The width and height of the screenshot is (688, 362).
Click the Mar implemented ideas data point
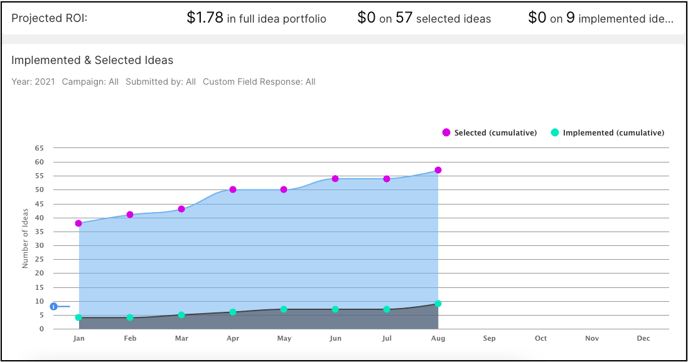(x=181, y=315)
